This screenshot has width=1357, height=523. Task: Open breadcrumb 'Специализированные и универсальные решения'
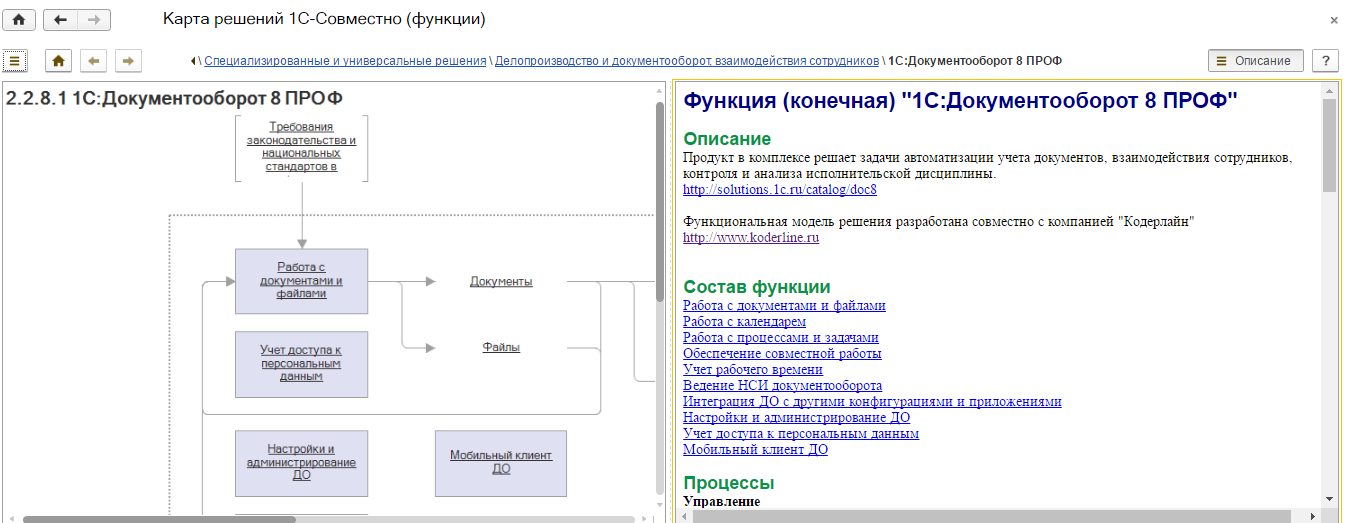point(345,61)
